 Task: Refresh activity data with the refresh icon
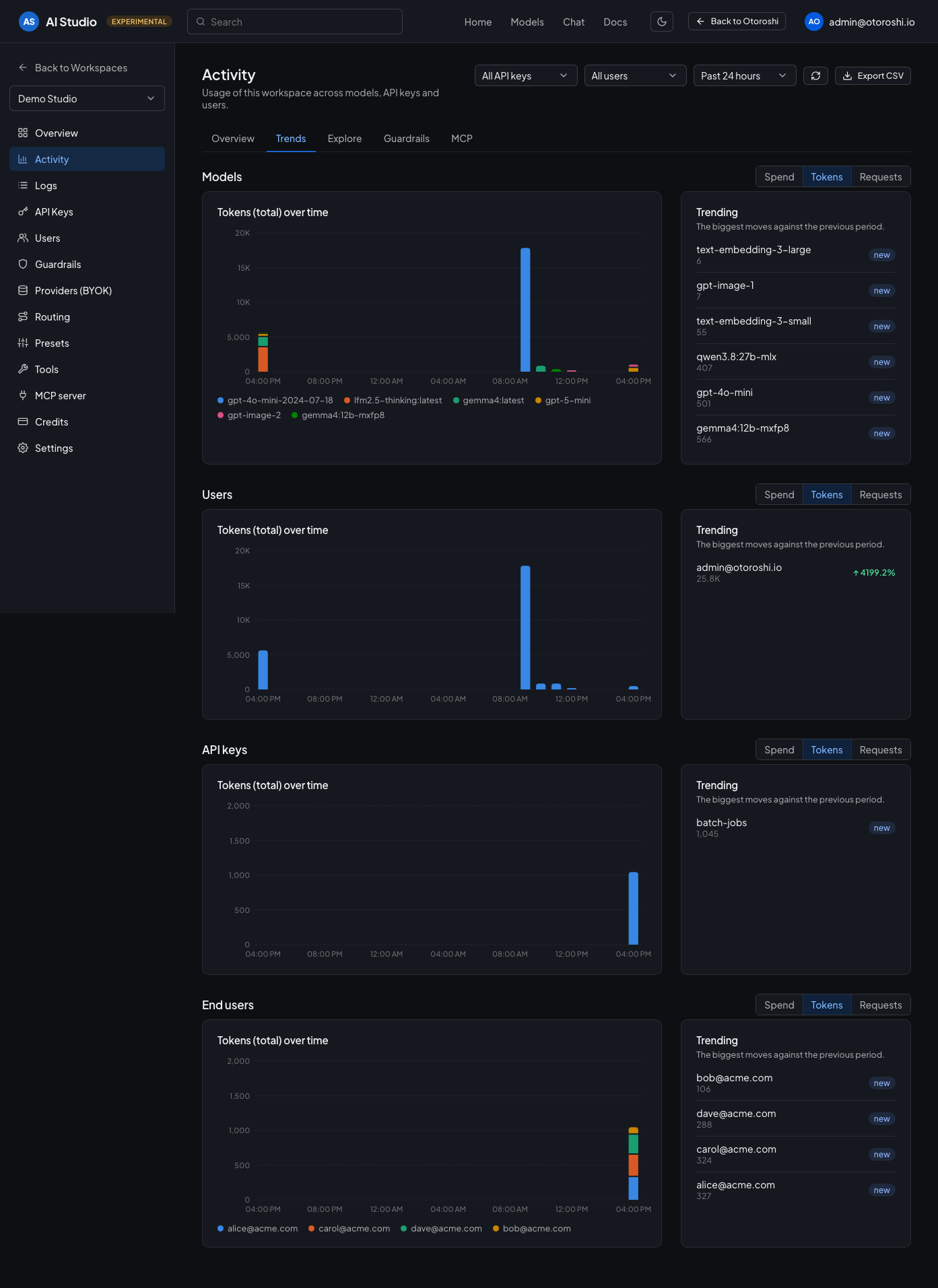pyautogui.click(x=815, y=75)
